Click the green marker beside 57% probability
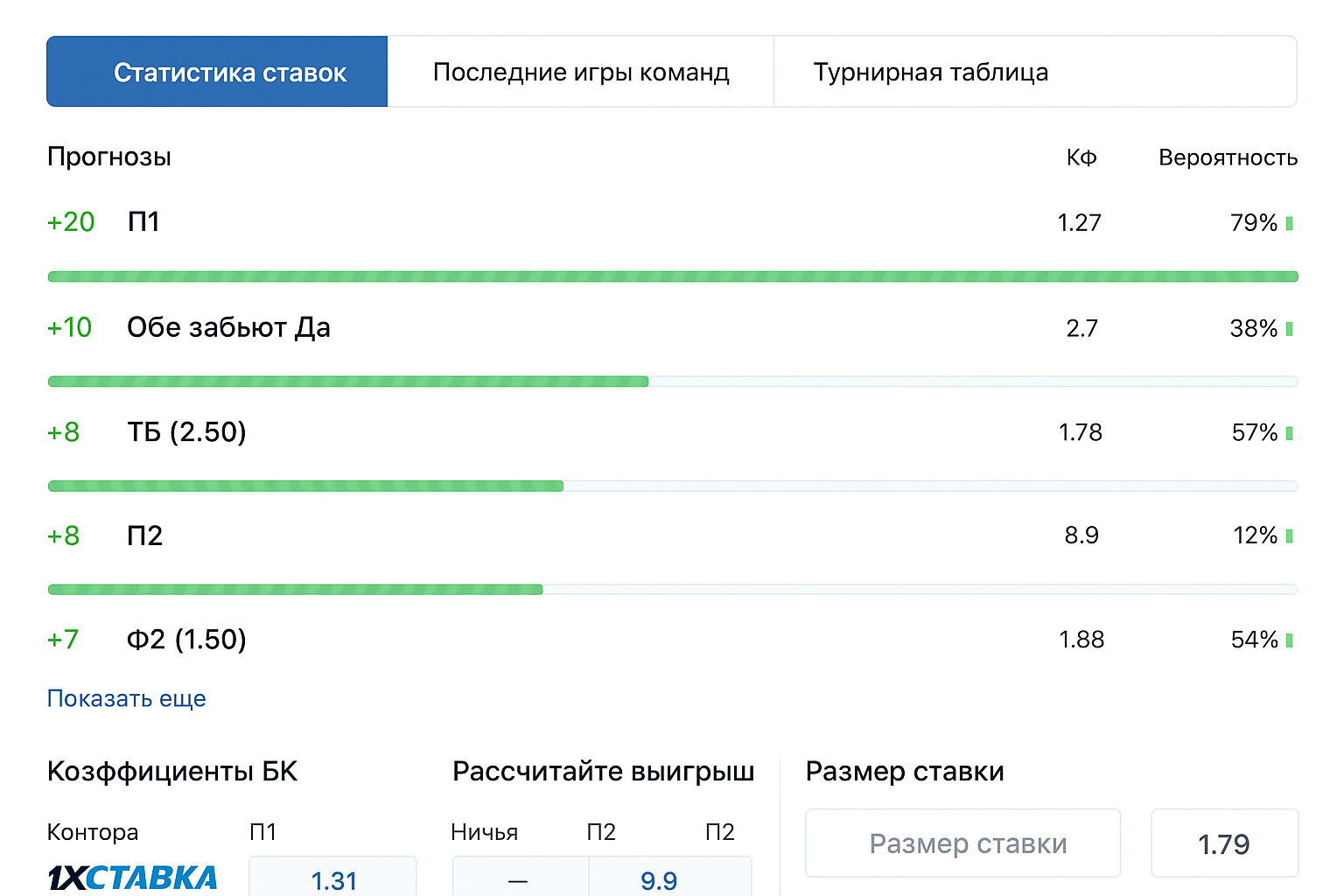Viewport: 1344px width, 896px height. [x=1289, y=433]
